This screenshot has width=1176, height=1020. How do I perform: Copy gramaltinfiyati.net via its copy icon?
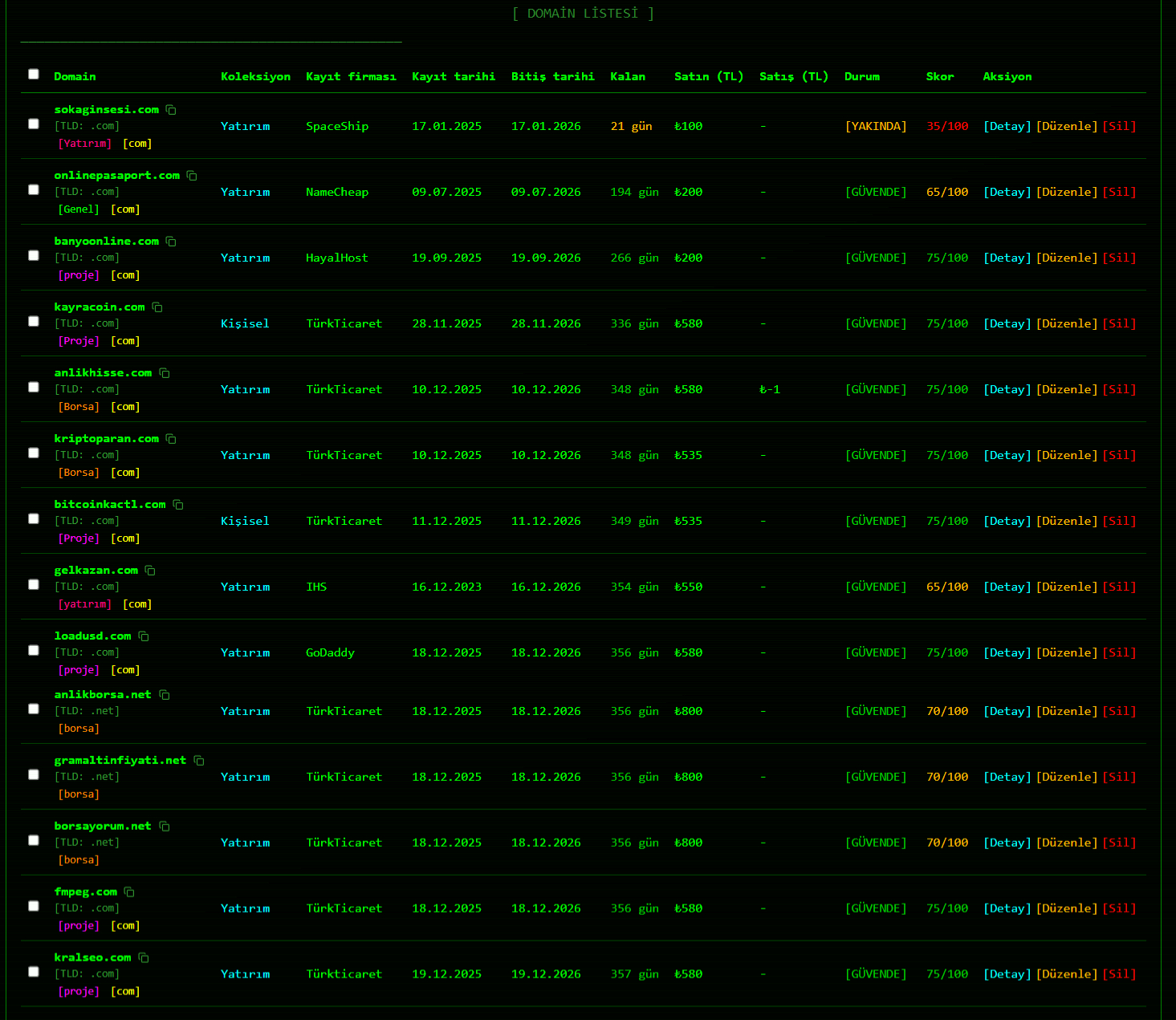tap(199, 761)
